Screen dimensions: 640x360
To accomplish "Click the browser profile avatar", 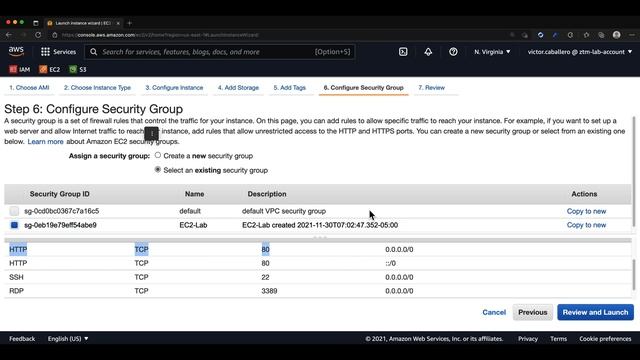I will tap(617, 35).
